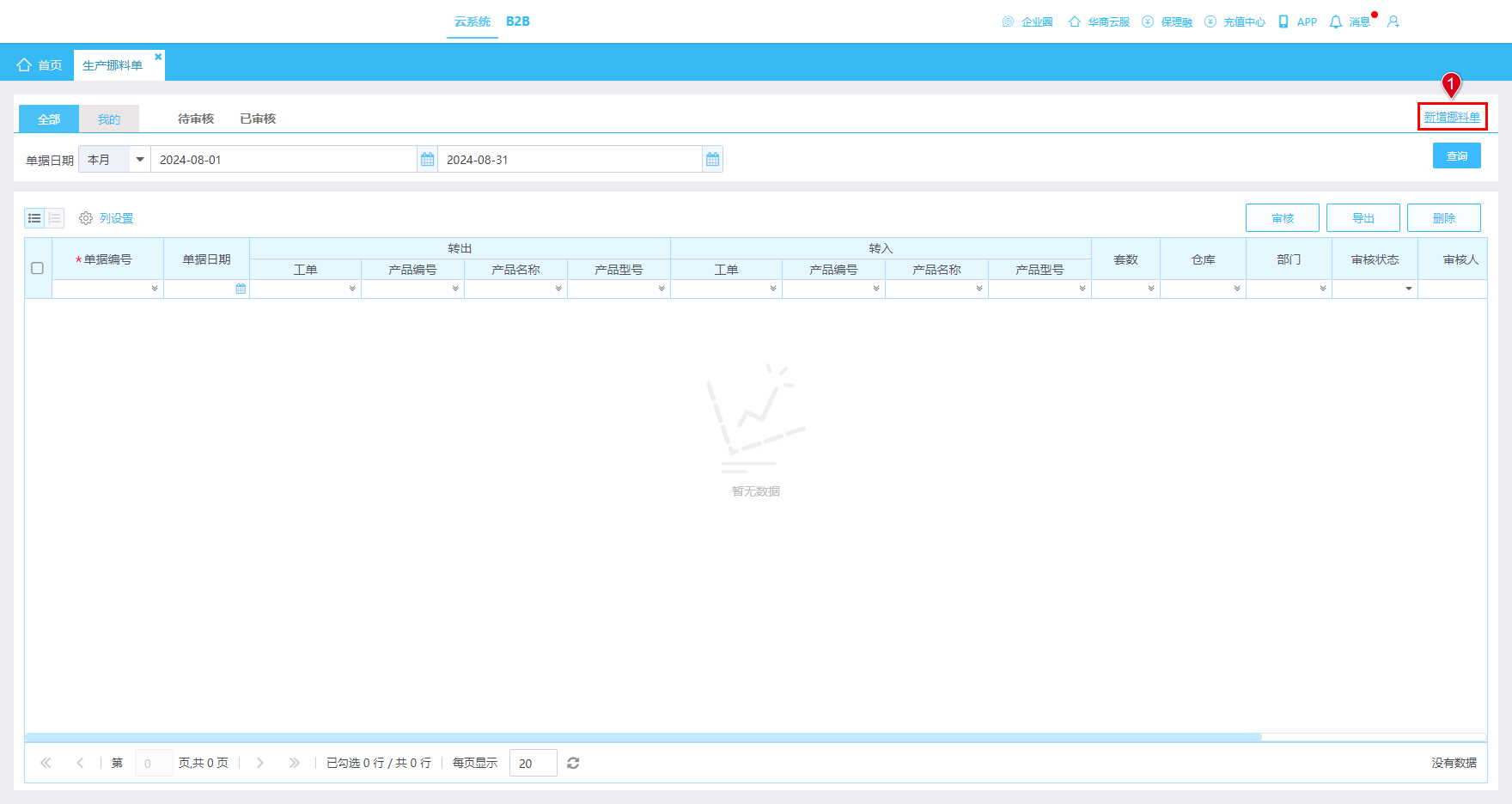Click the 导出 export button
Viewport: 1512px width, 804px height.
pyautogui.click(x=1363, y=218)
